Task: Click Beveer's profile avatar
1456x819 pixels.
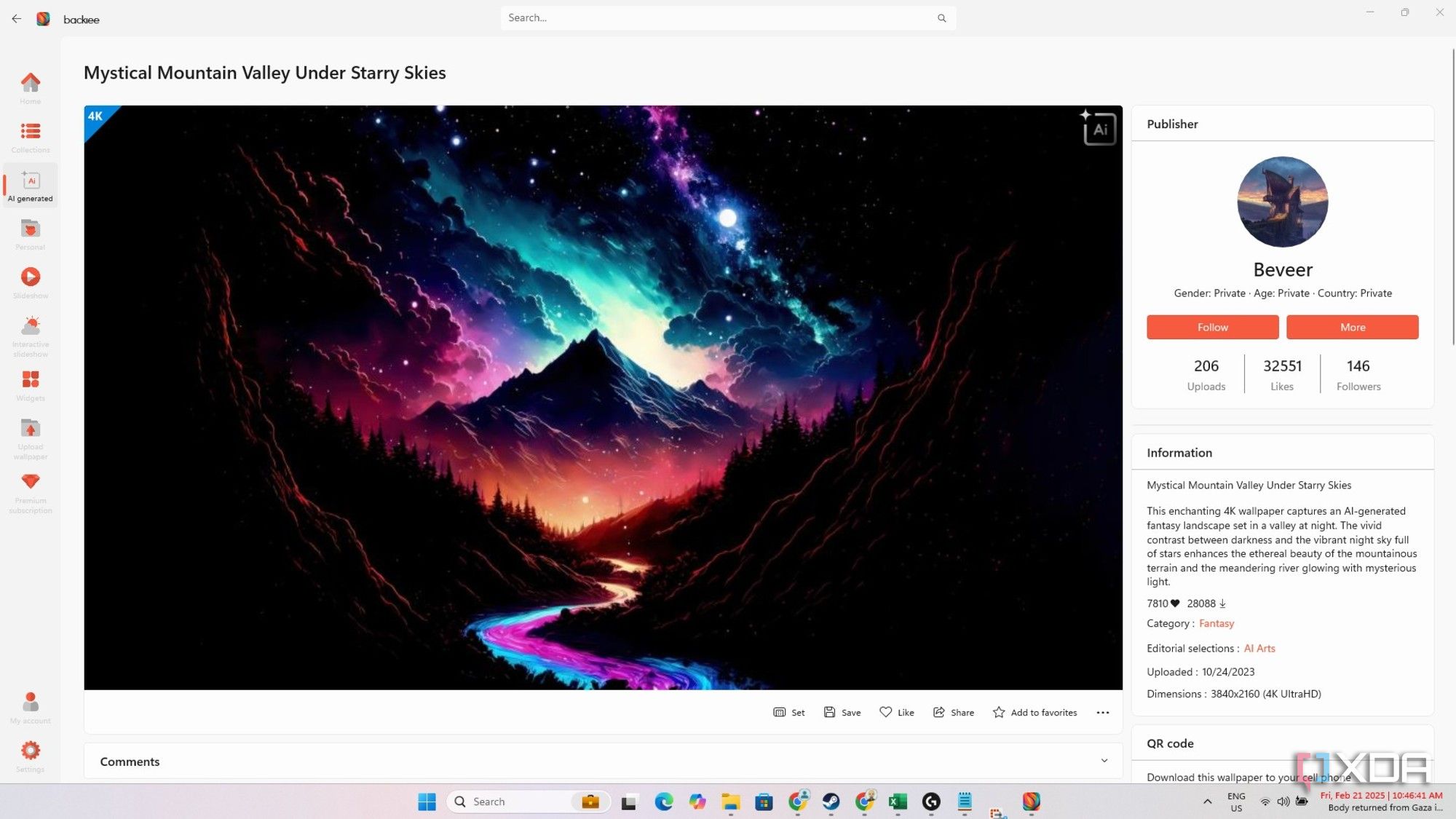Action: tap(1283, 202)
